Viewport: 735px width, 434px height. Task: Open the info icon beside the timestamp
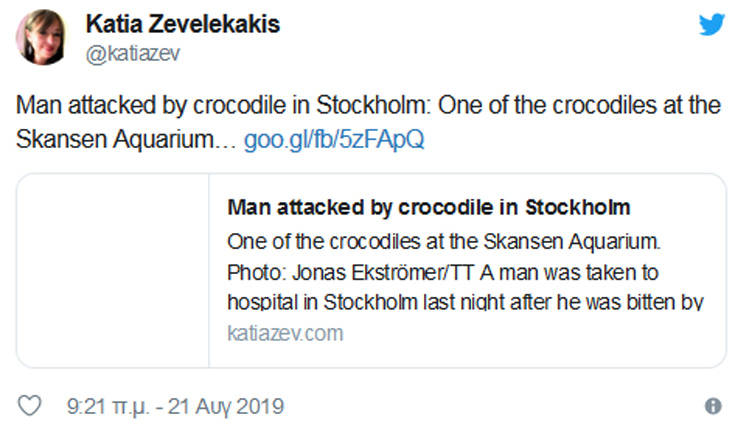pos(712,407)
